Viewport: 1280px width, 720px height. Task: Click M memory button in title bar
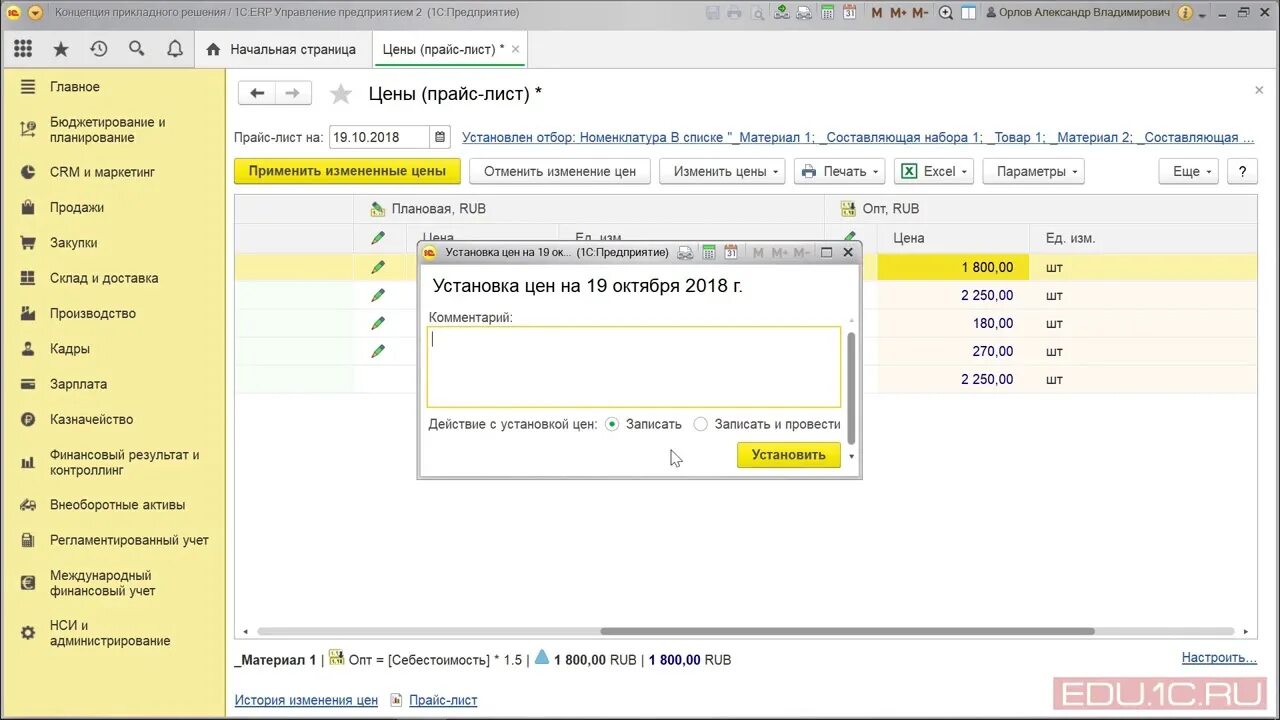click(x=877, y=12)
